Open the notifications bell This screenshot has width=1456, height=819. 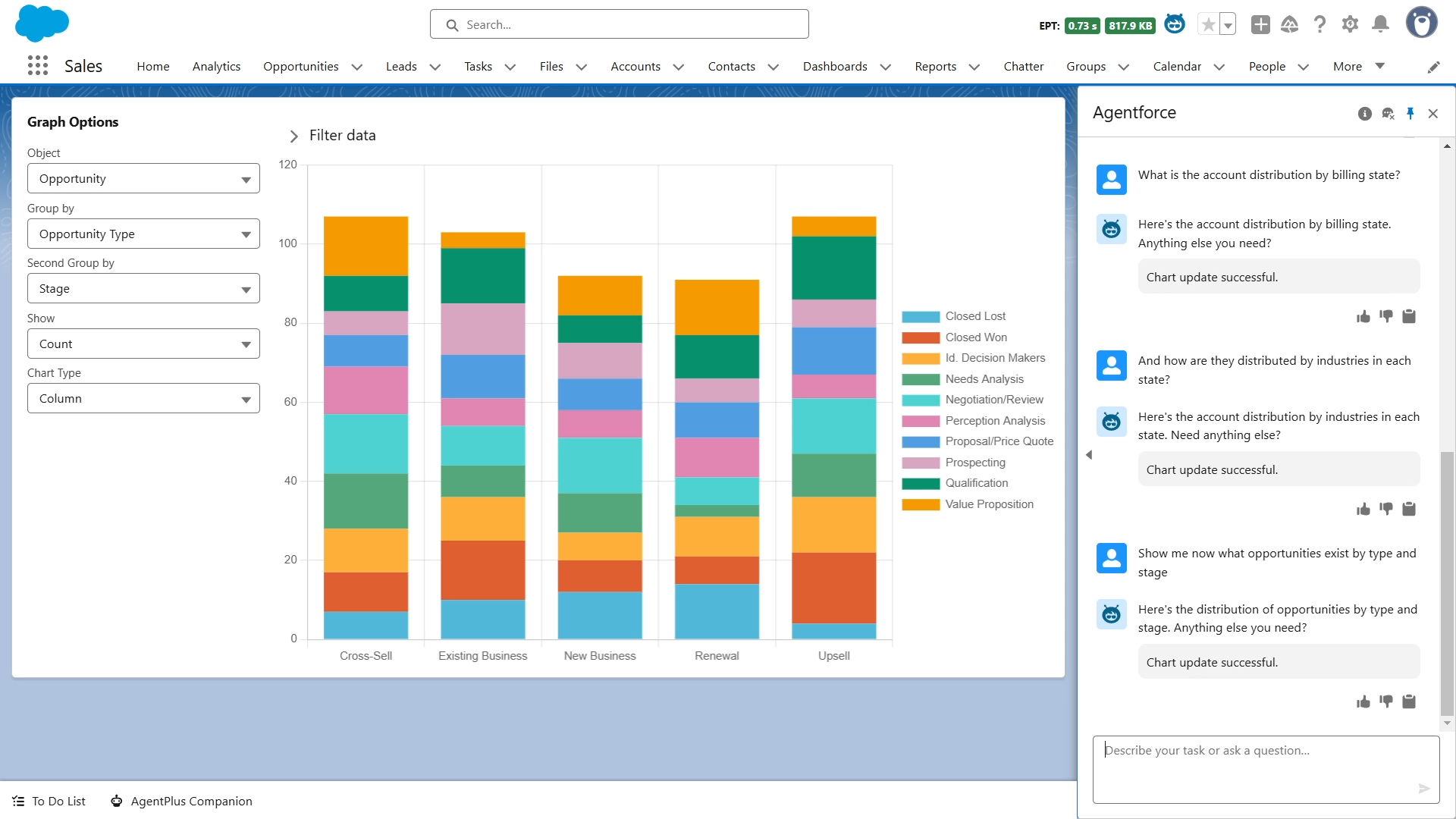1380,24
